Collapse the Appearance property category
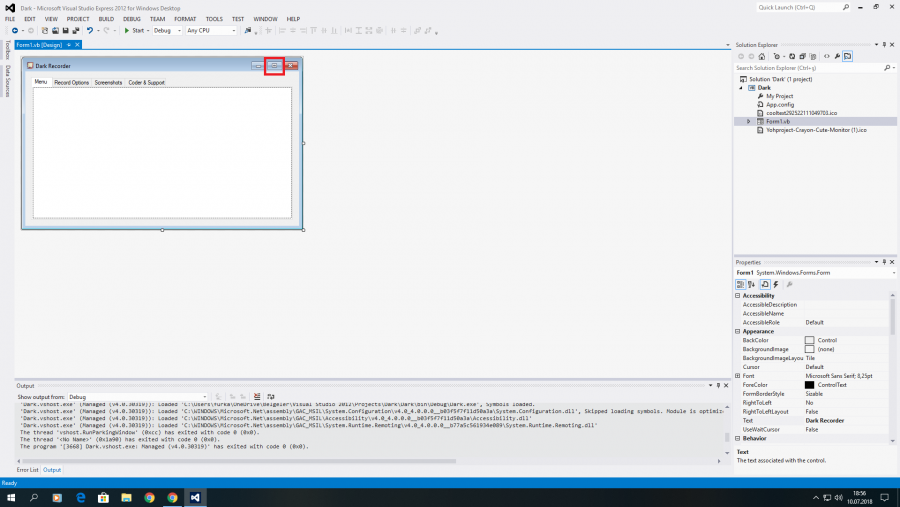 pos(738,331)
